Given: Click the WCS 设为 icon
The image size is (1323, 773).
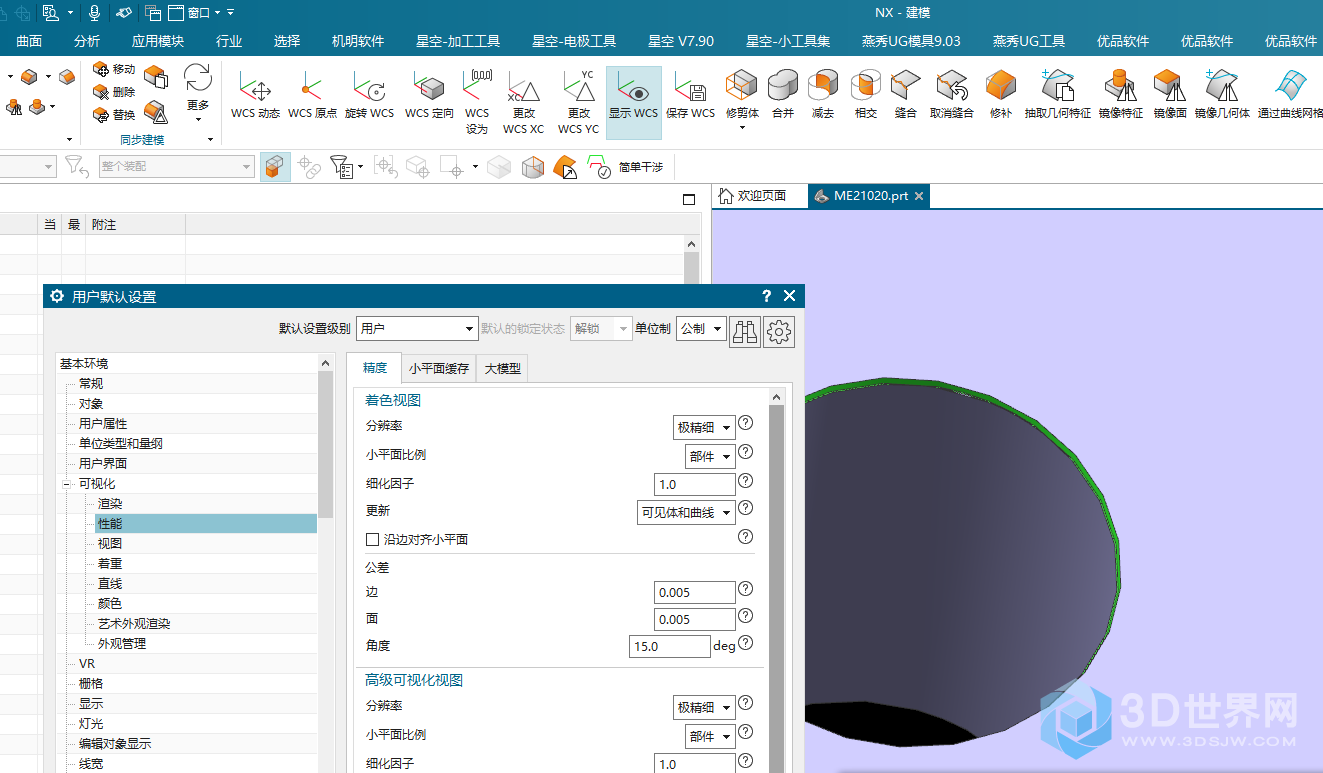Looking at the screenshot, I should [x=477, y=102].
